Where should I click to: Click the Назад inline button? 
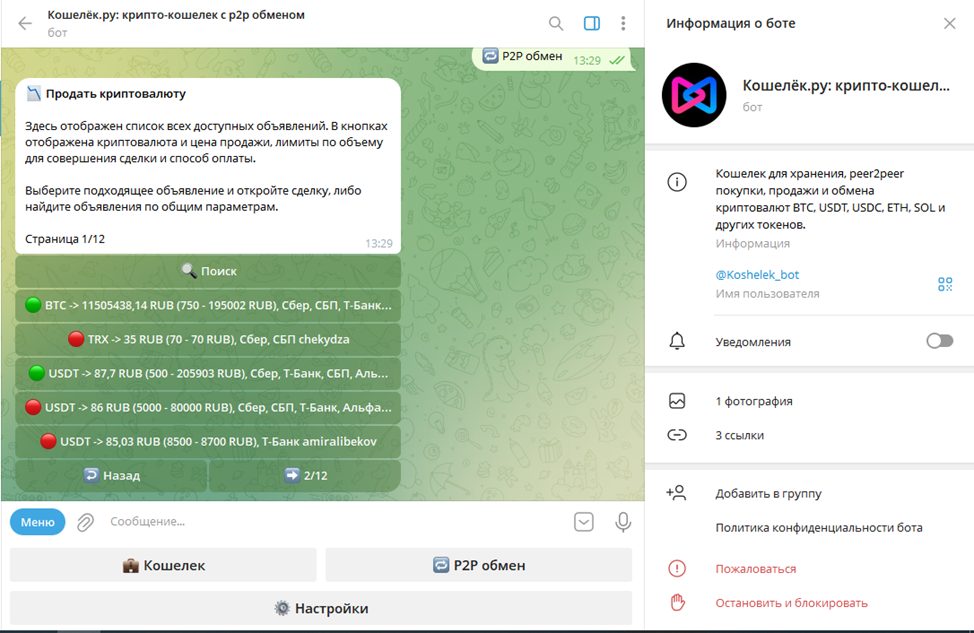click(111, 476)
